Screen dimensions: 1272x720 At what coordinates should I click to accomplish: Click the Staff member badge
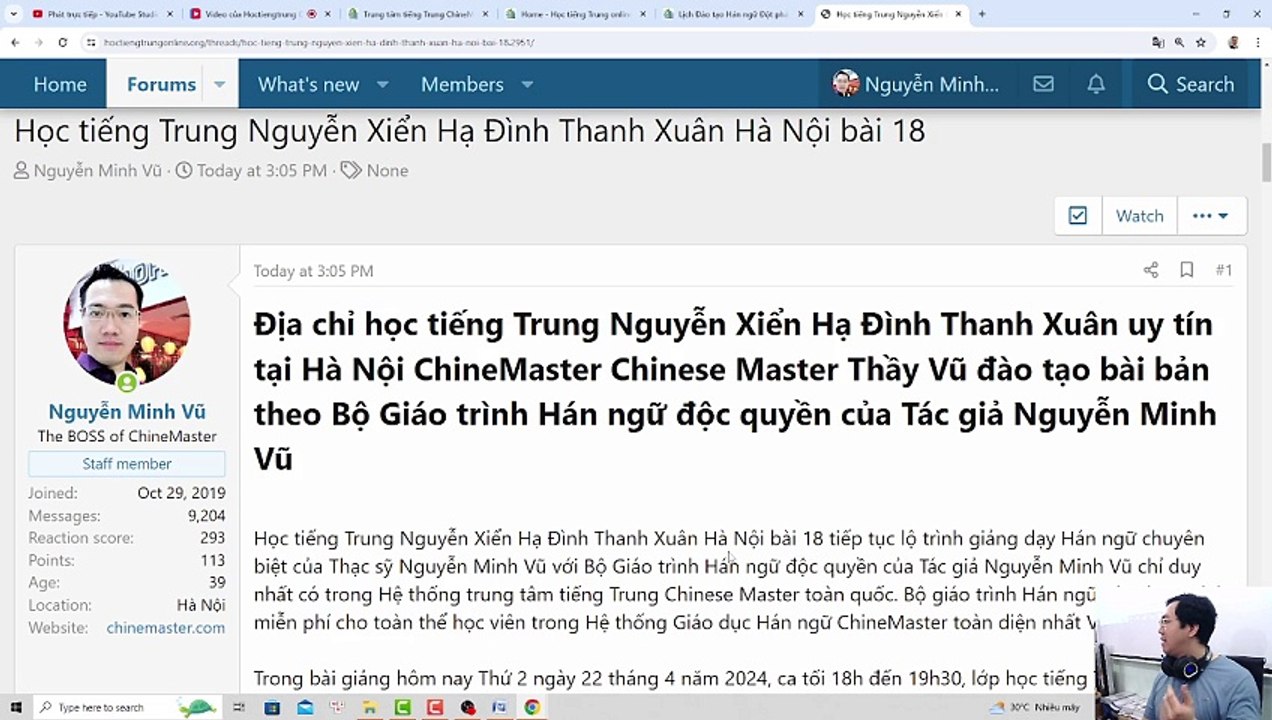pyautogui.click(x=127, y=464)
